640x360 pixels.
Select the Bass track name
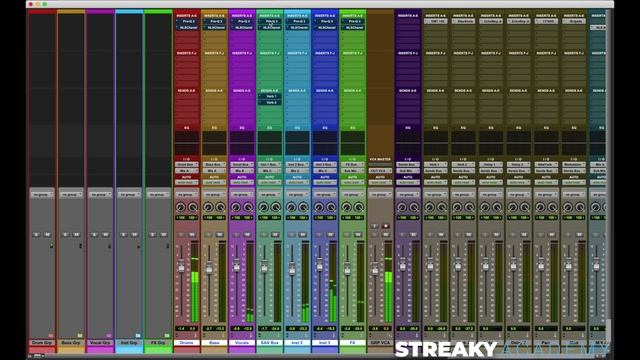tap(215, 343)
